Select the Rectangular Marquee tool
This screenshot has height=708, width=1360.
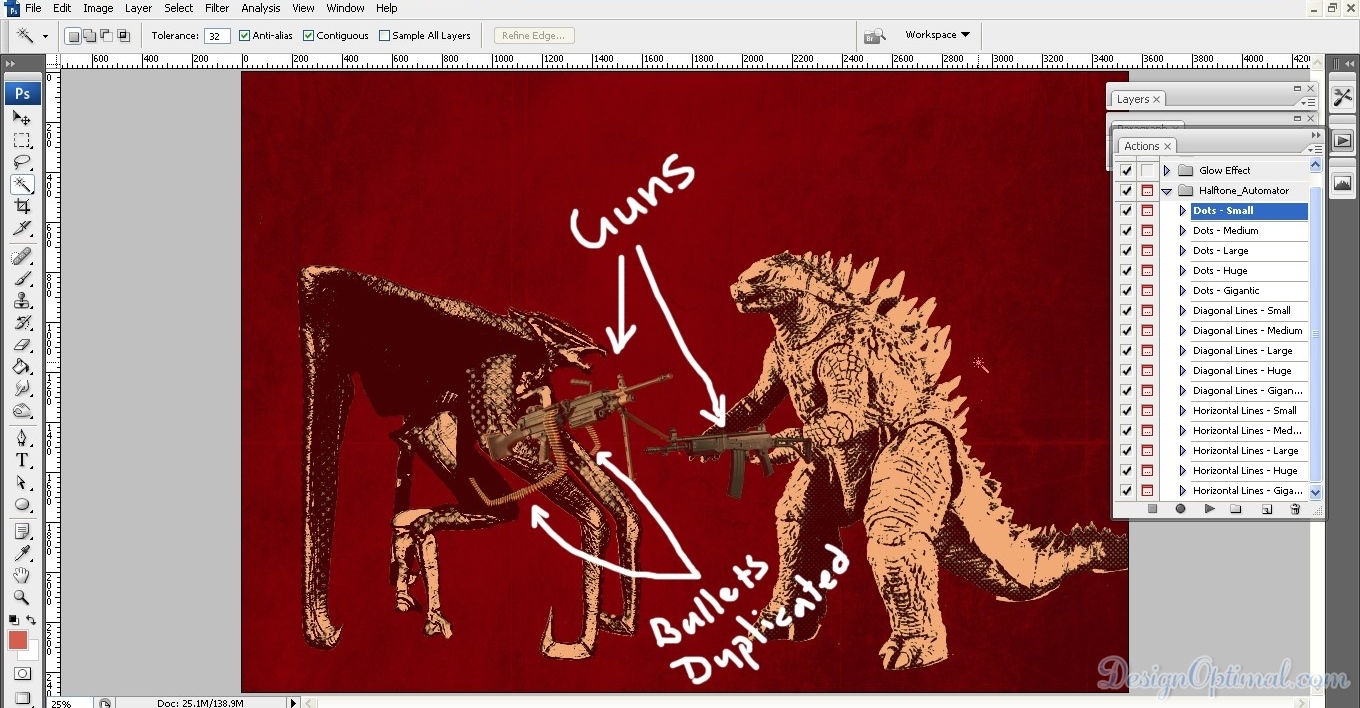click(x=22, y=140)
